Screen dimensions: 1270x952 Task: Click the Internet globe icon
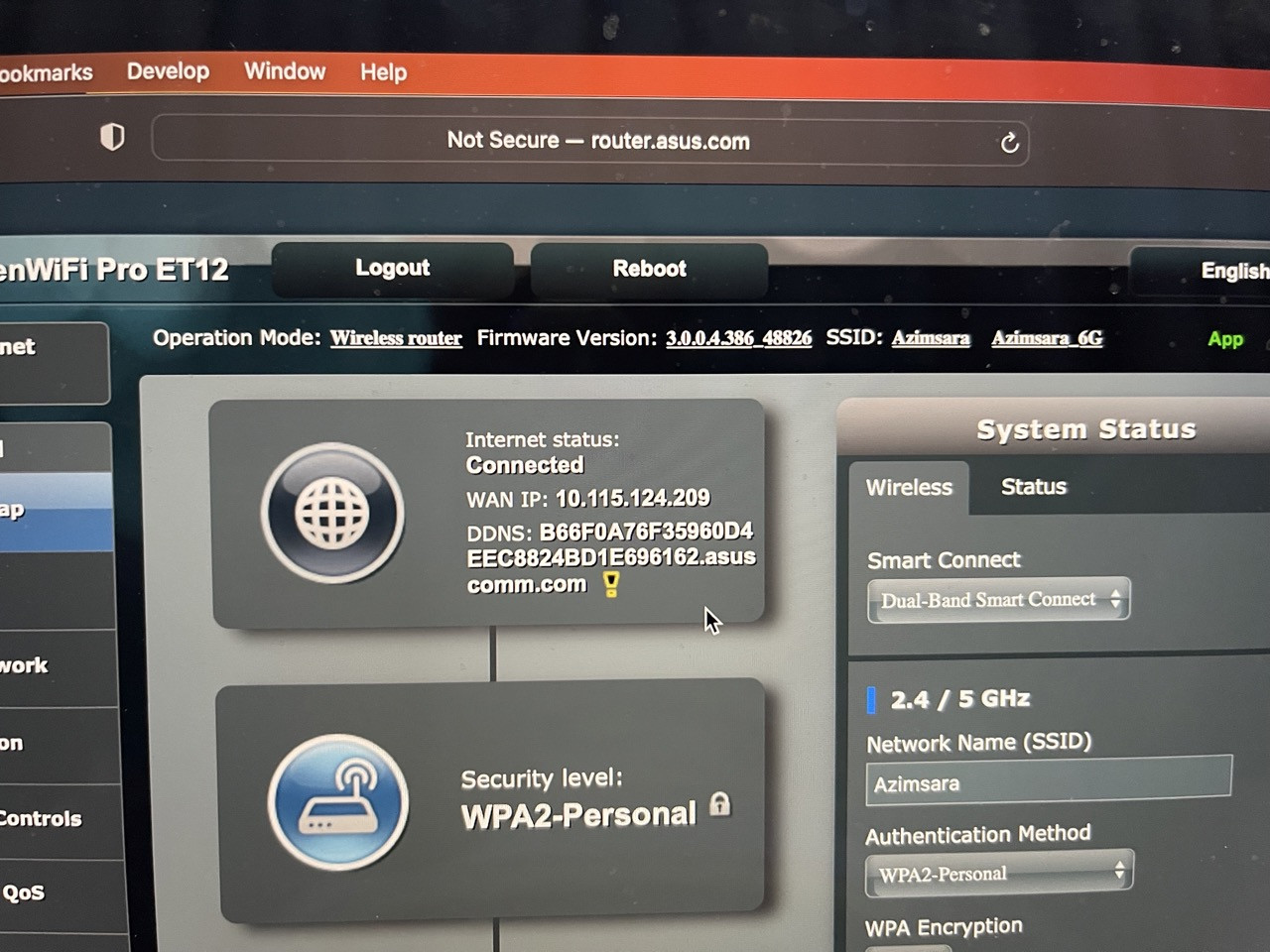332,513
